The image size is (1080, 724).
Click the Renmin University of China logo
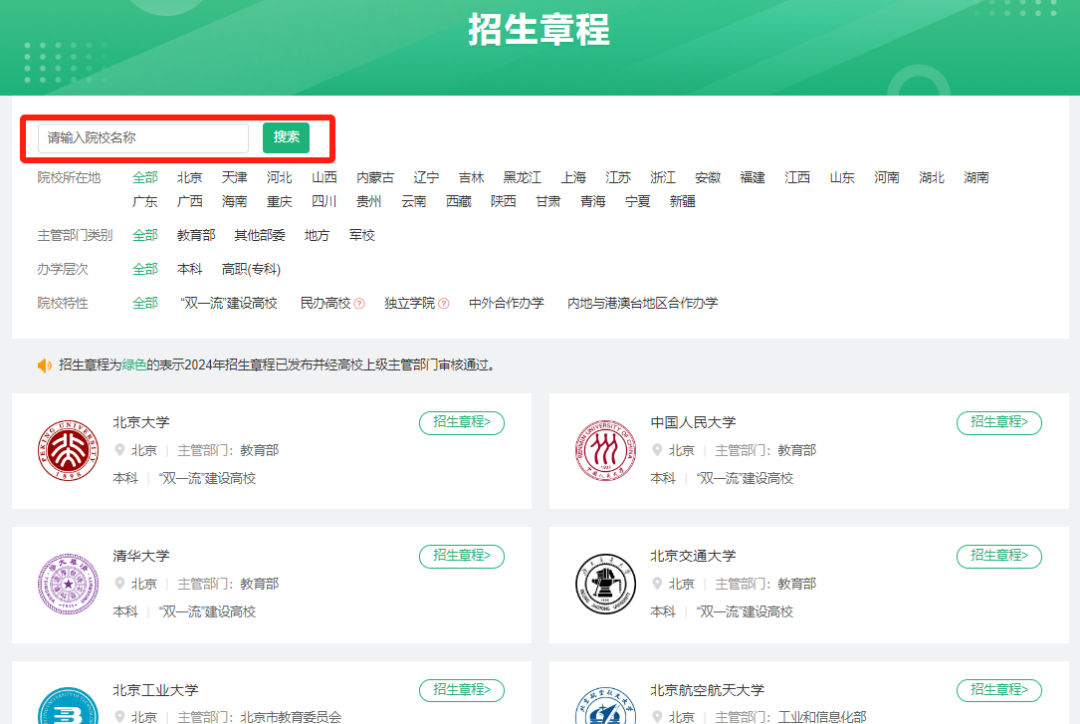pyautogui.click(x=605, y=451)
